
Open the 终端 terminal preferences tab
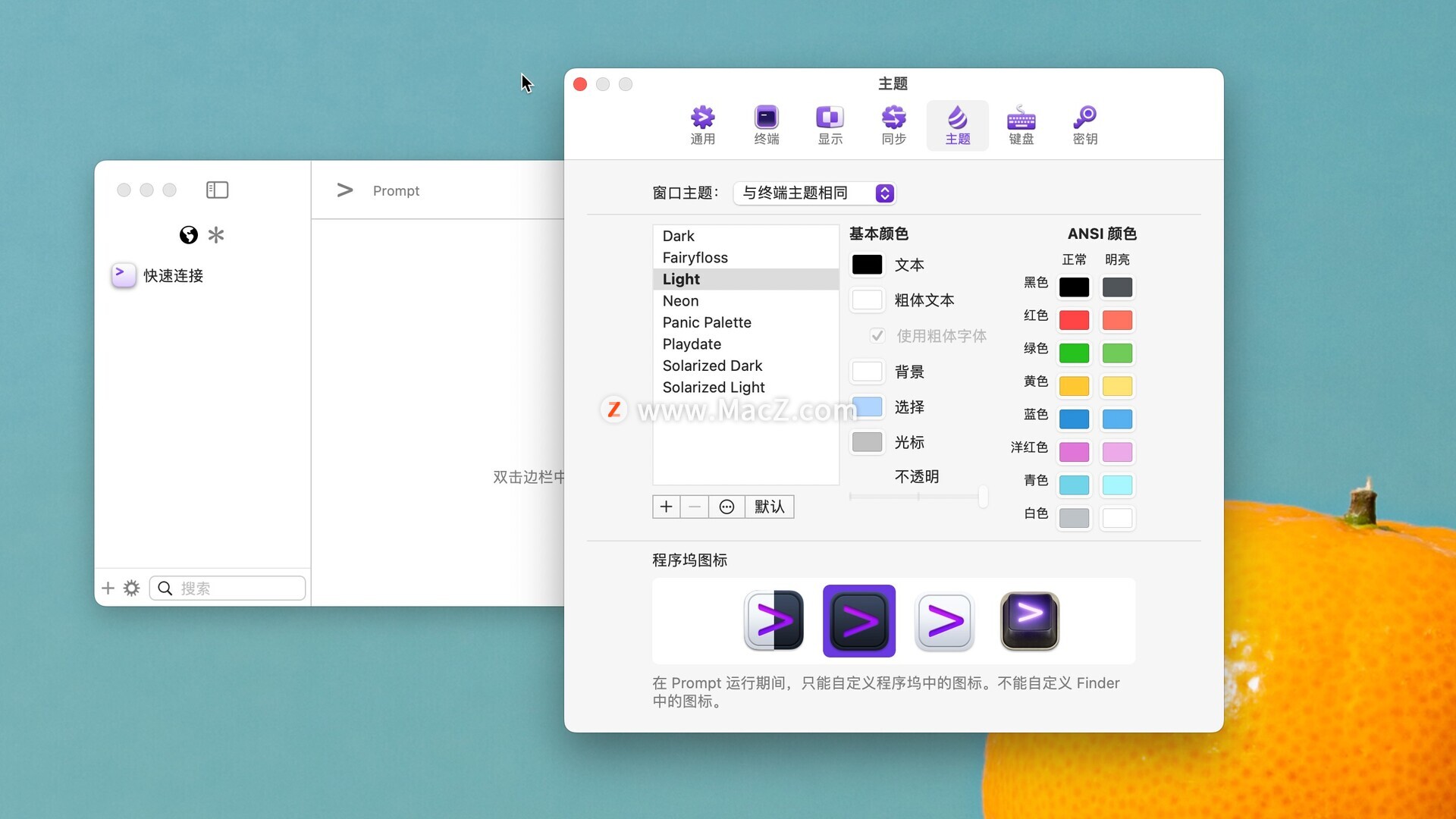tap(766, 125)
